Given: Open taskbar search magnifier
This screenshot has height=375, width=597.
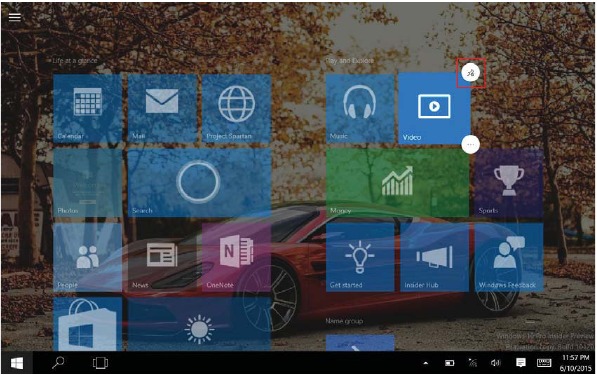Looking at the screenshot, I should (x=58, y=363).
